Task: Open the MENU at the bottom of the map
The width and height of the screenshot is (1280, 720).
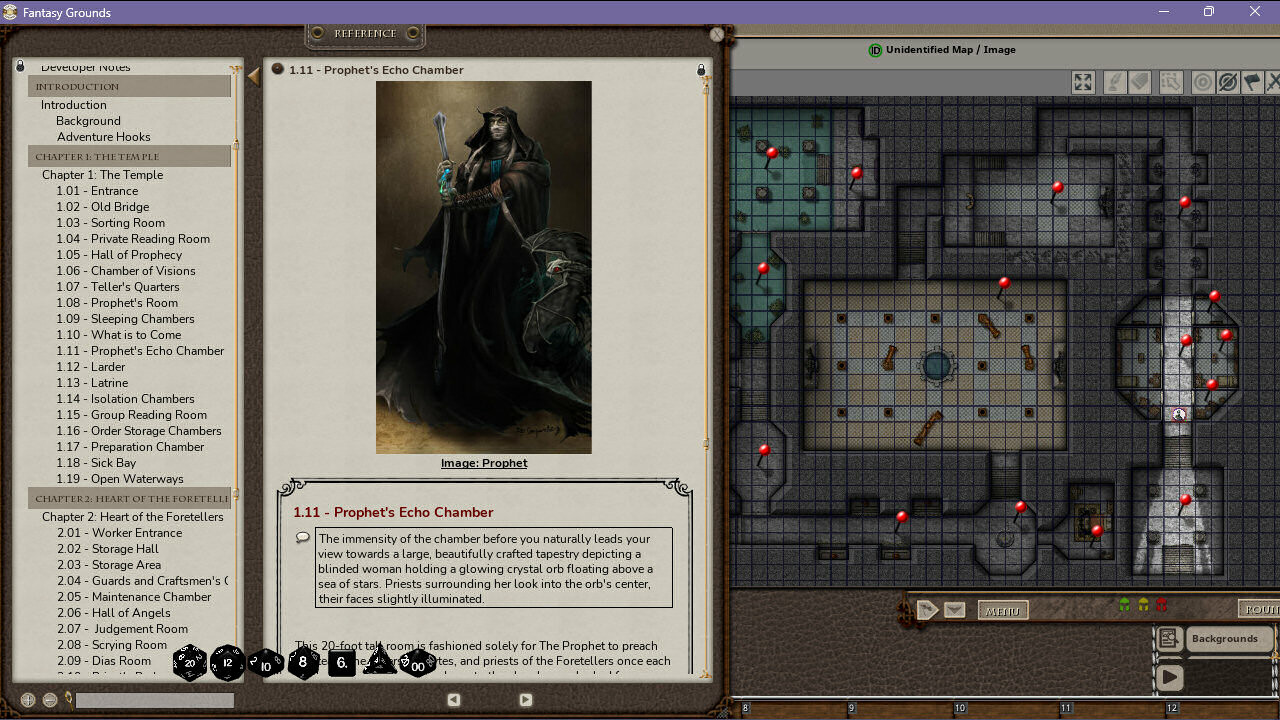Action: [1002, 610]
